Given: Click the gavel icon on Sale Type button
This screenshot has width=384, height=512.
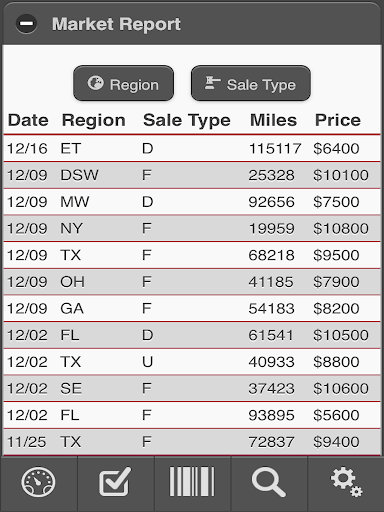Looking at the screenshot, I should point(212,83).
